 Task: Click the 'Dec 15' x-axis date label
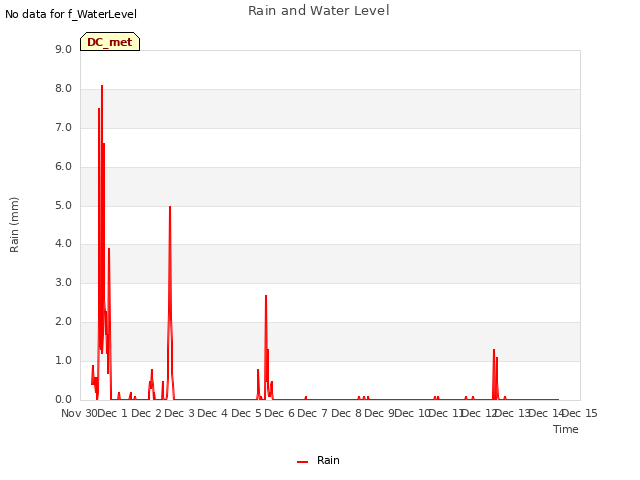click(580, 413)
